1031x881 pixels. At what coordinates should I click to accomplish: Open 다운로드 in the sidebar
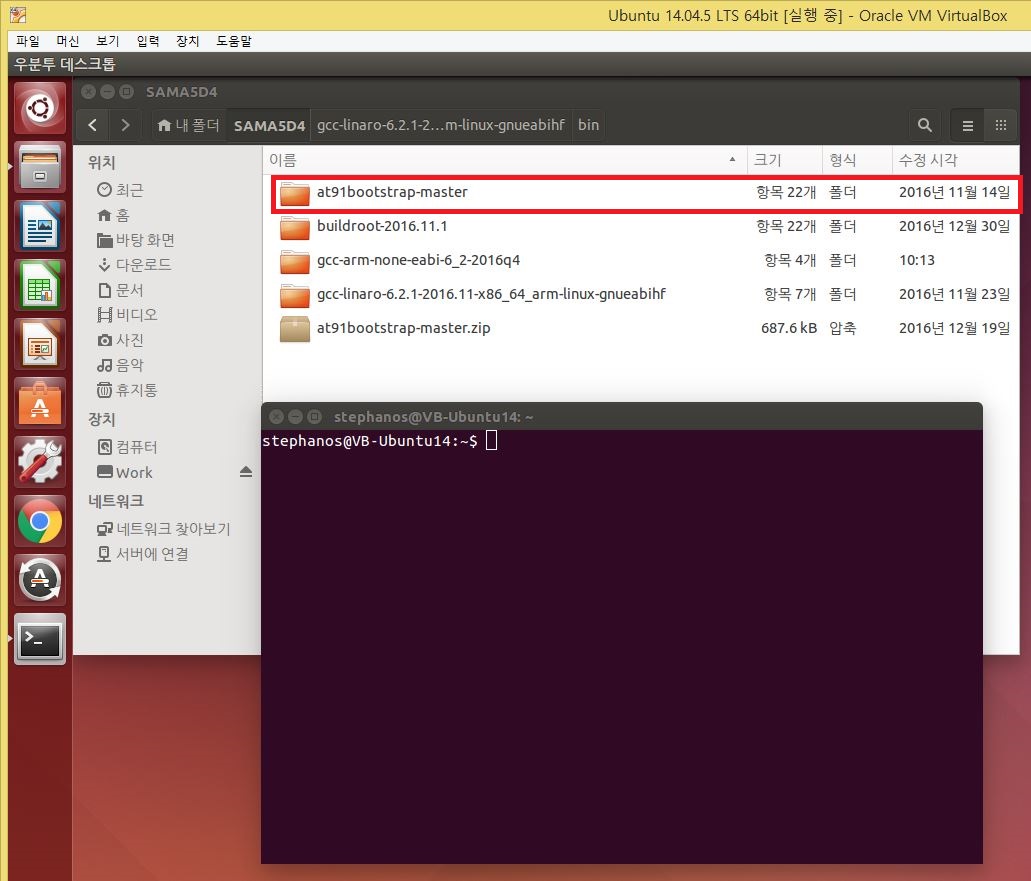tap(143, 265)
